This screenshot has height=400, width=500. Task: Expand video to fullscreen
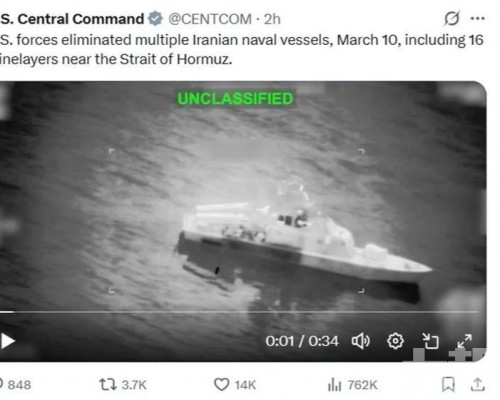pyautogui.click(x=464, y=341)
